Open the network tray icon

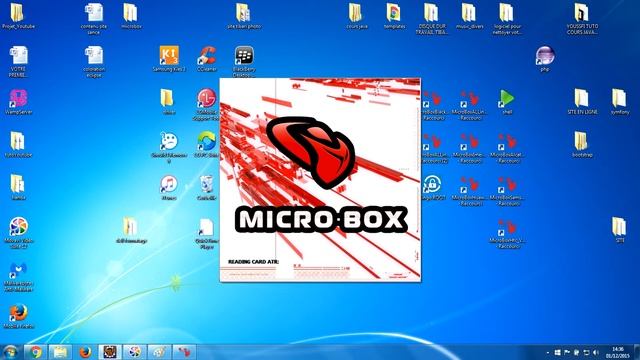pos(586,352)
